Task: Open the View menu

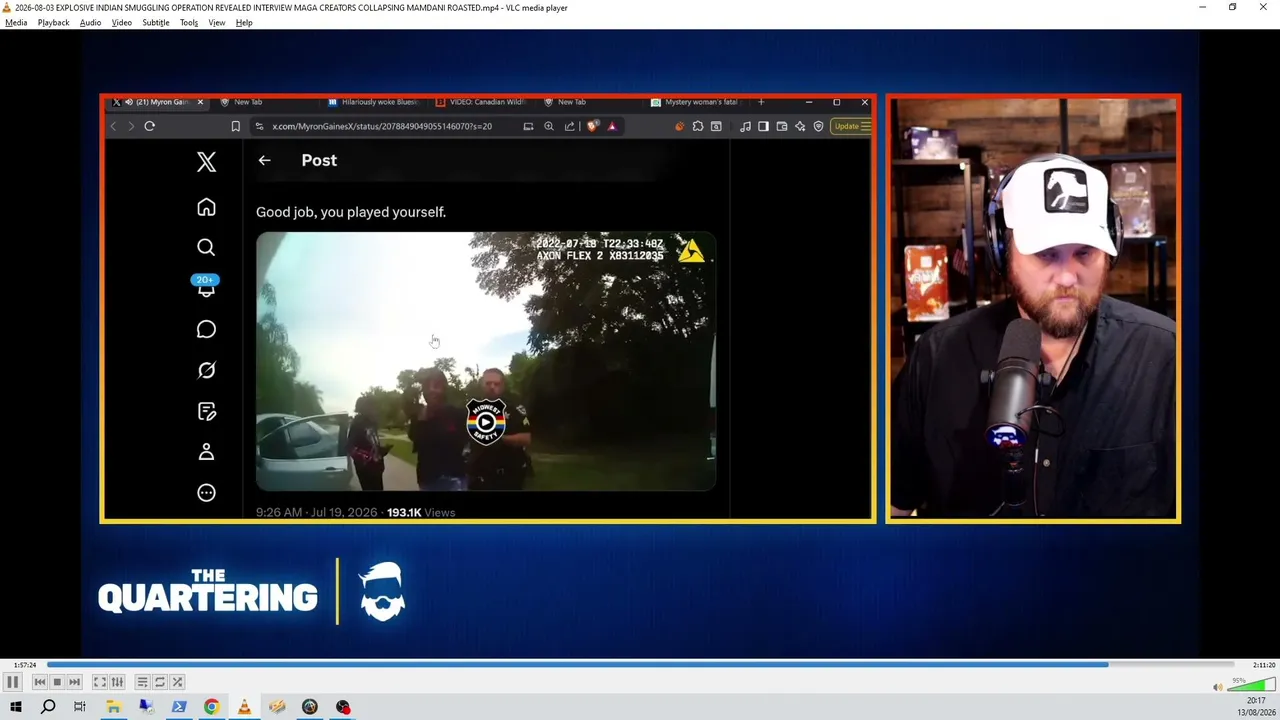Action: coord(217,23)
